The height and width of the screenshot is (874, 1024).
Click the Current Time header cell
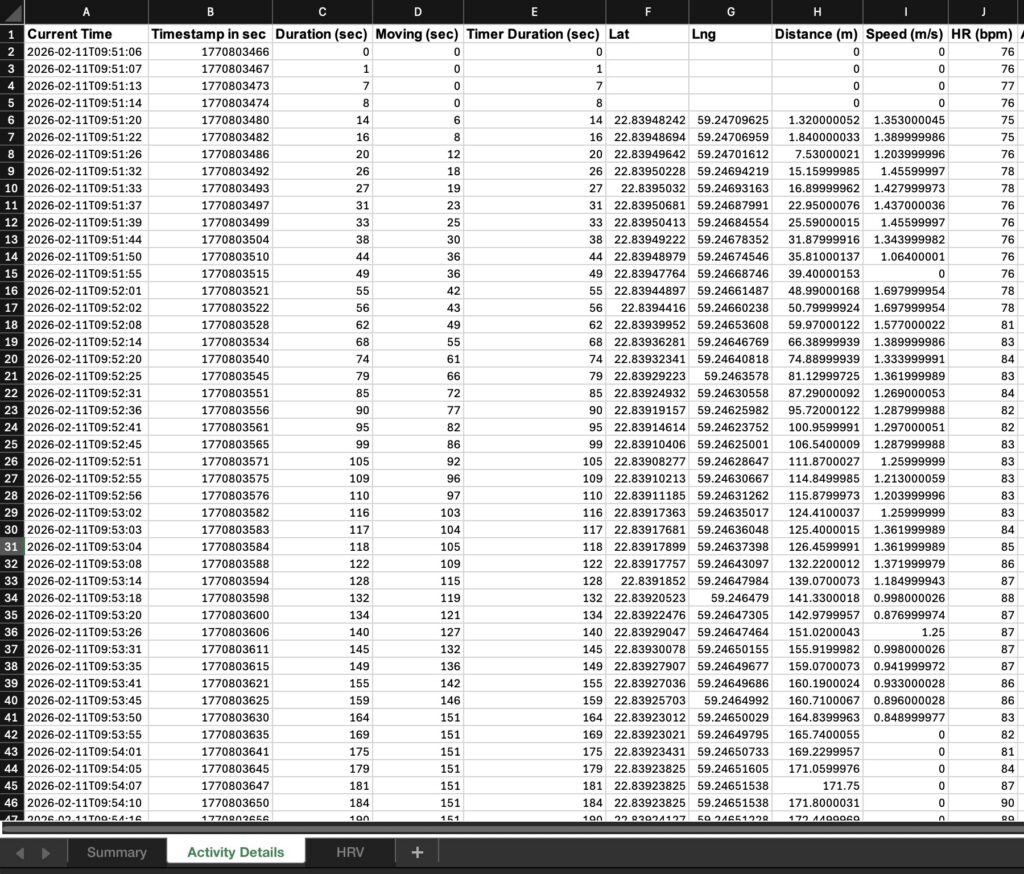pyautogui.click(x=86, y=34)
